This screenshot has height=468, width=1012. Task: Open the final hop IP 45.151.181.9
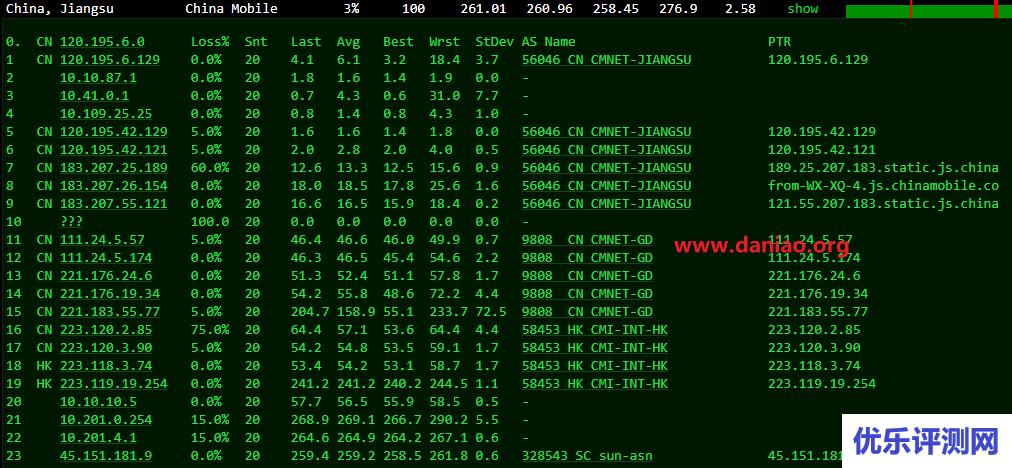tap(106, 456)
